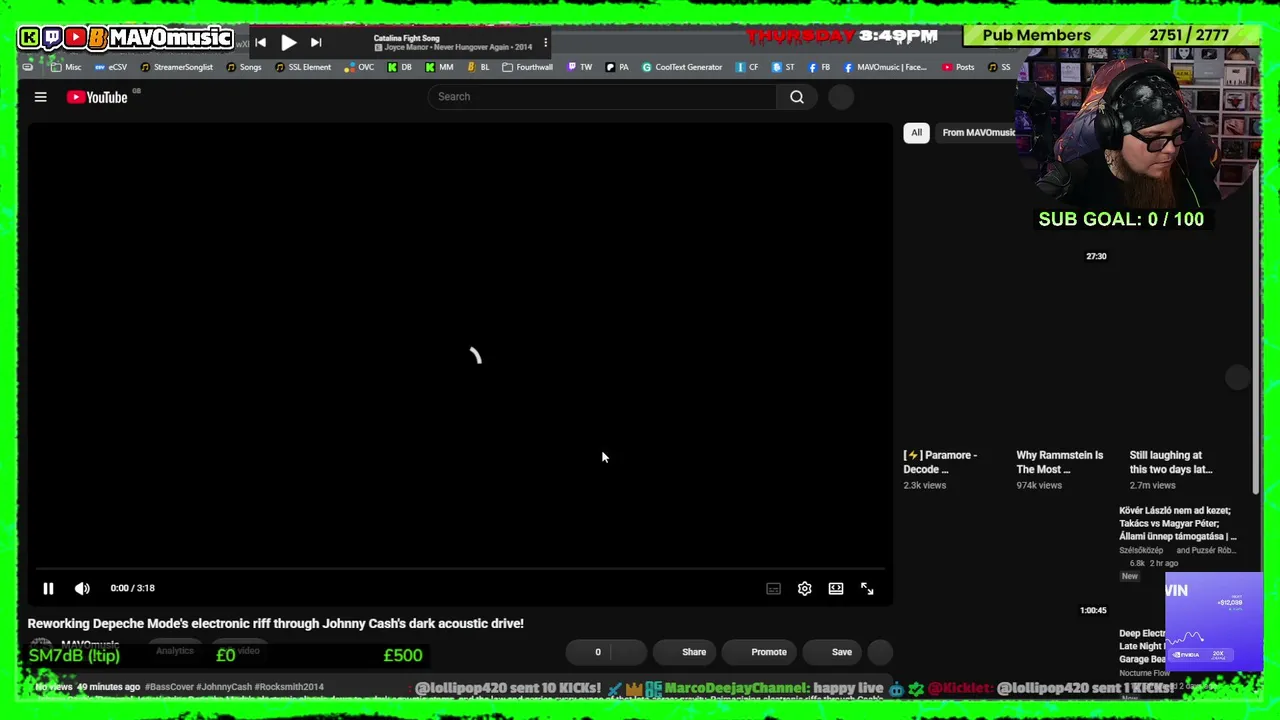This screenshot has height=720, width=1280.
Task: Click into the YouTube Search field
Action: point(602,97)
